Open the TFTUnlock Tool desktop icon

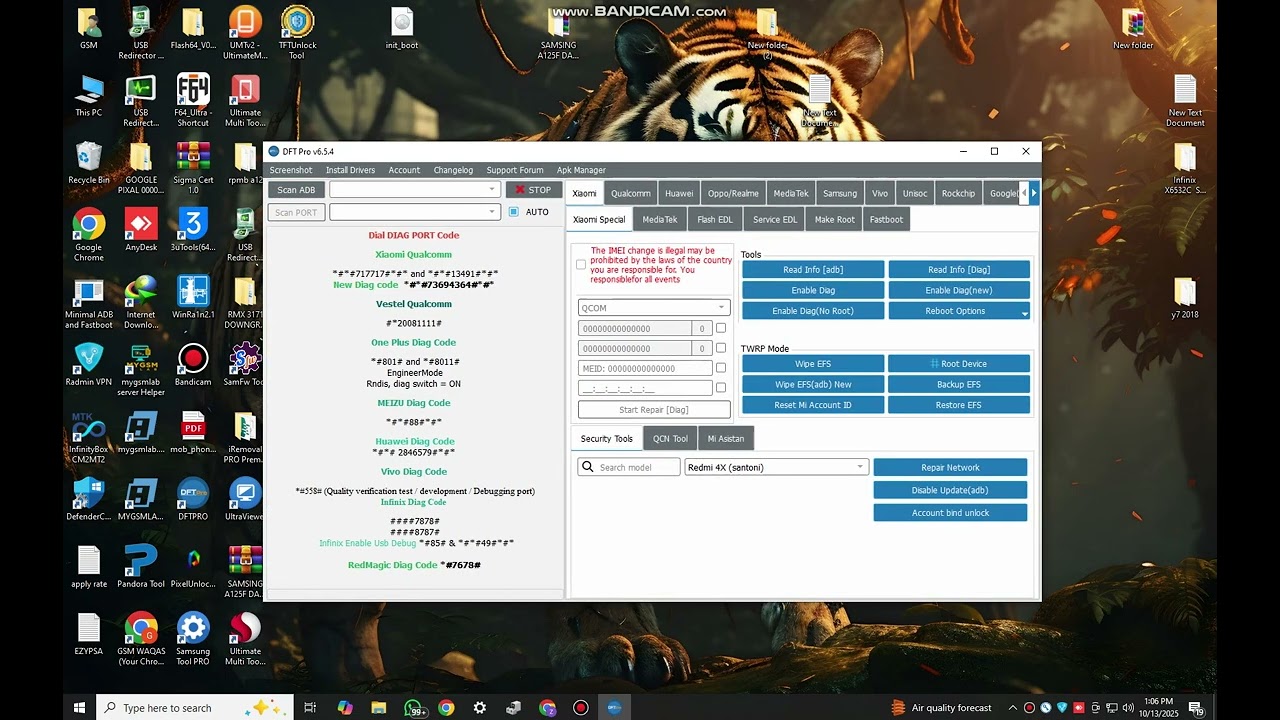[x=297, y=22]
